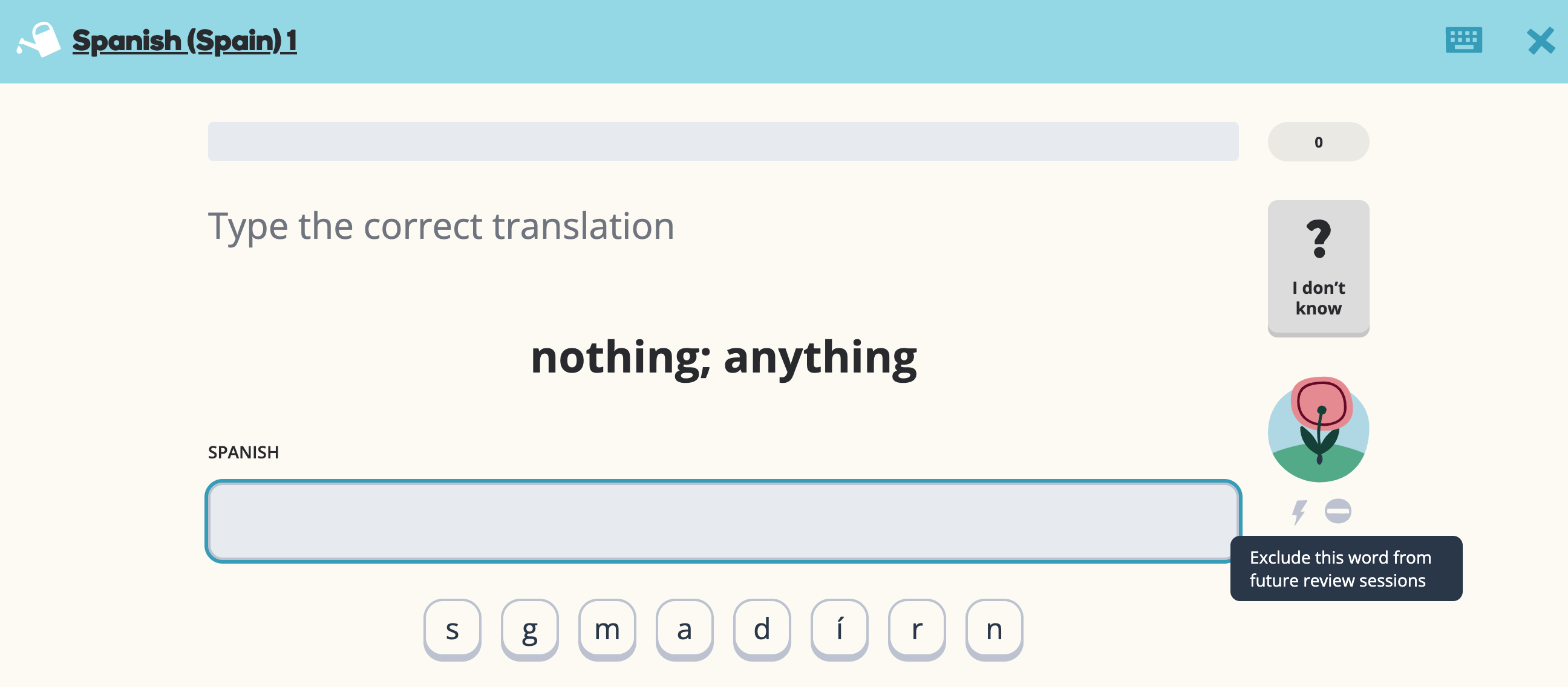Image resolution: width=1568 pixels, height=687 pixels.
Task: Tap the letter "n" key button
Action: coord(993,628)
